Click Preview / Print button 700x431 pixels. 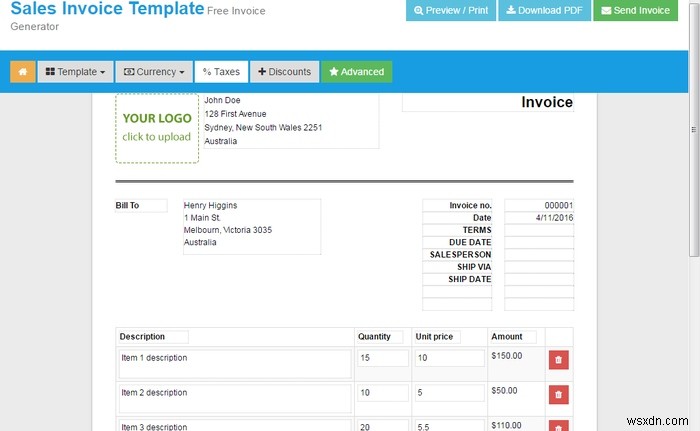[451, 10]
